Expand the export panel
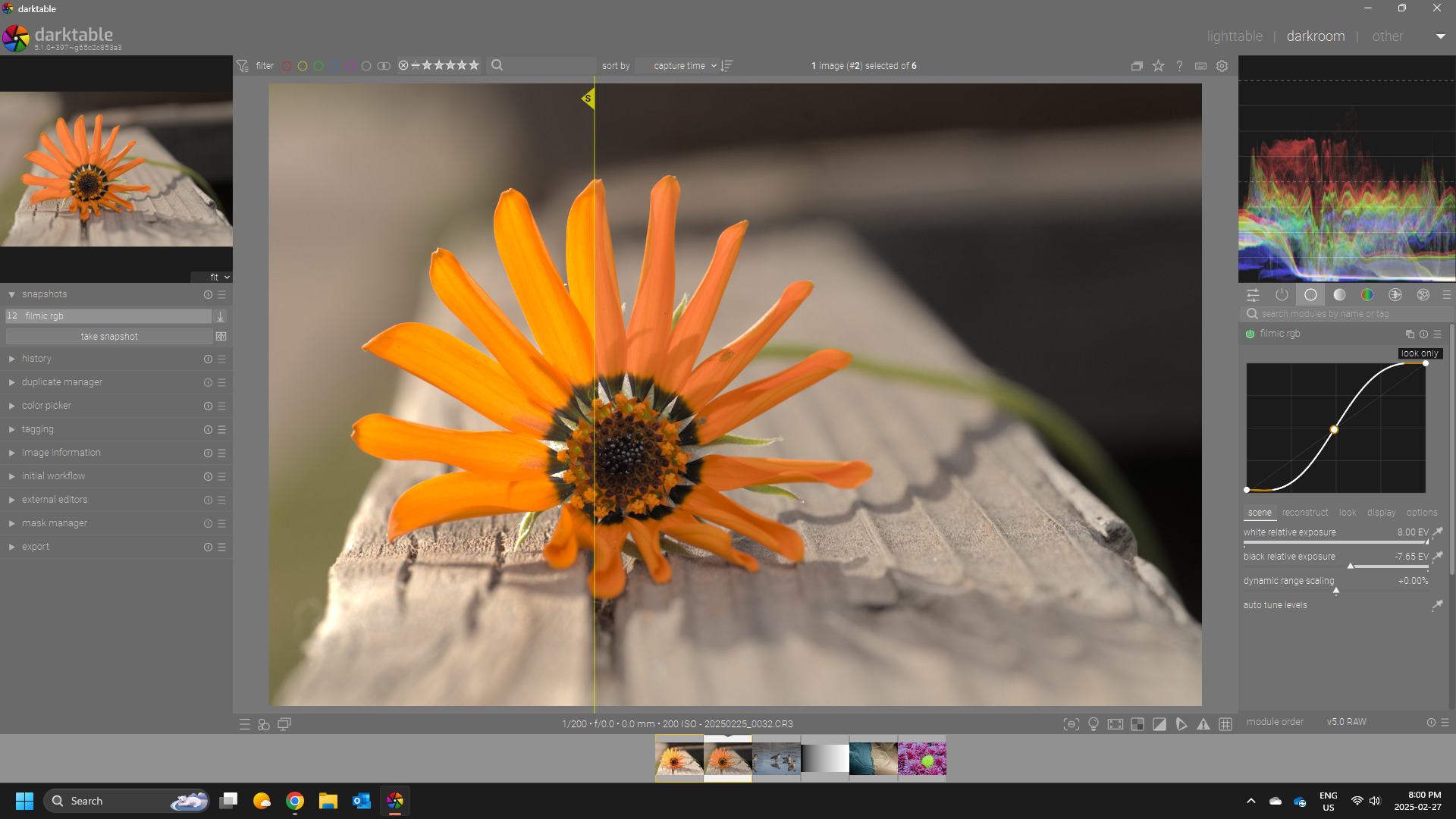Screen dimensions: 1456x819 click(36, 547)
